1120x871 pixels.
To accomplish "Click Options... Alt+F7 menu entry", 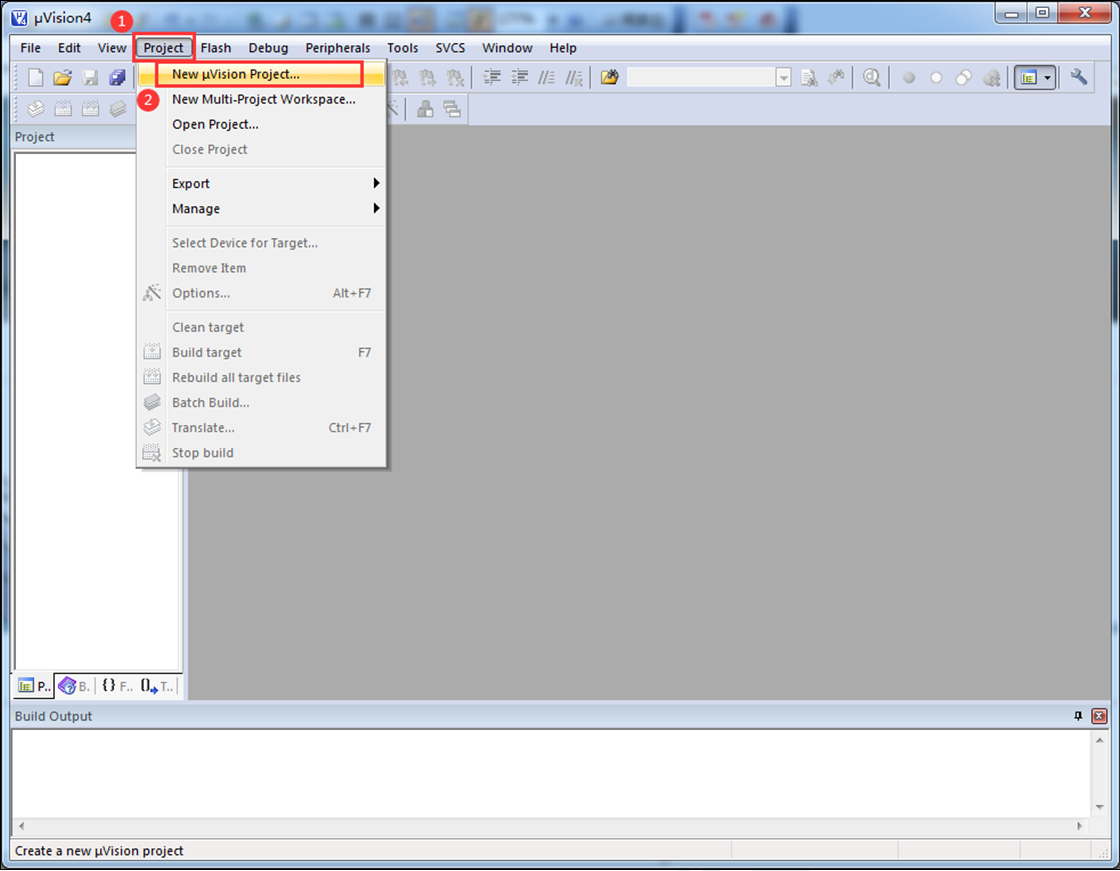I will (261, 293).
